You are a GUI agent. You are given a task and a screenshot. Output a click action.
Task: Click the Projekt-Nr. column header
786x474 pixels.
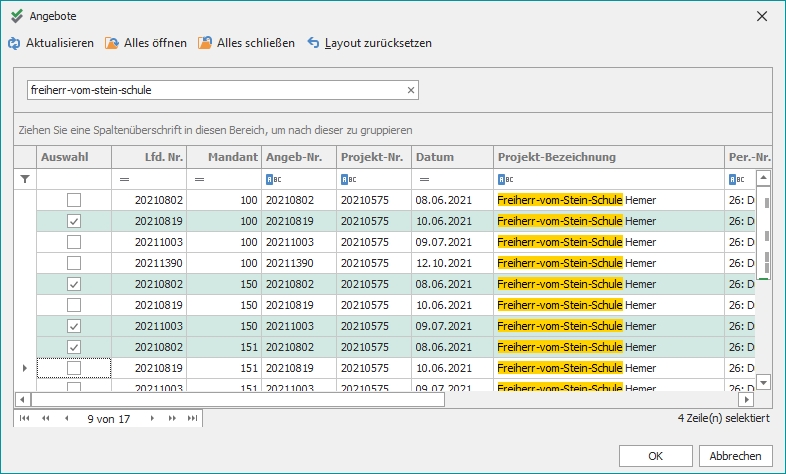click(371, 157)
